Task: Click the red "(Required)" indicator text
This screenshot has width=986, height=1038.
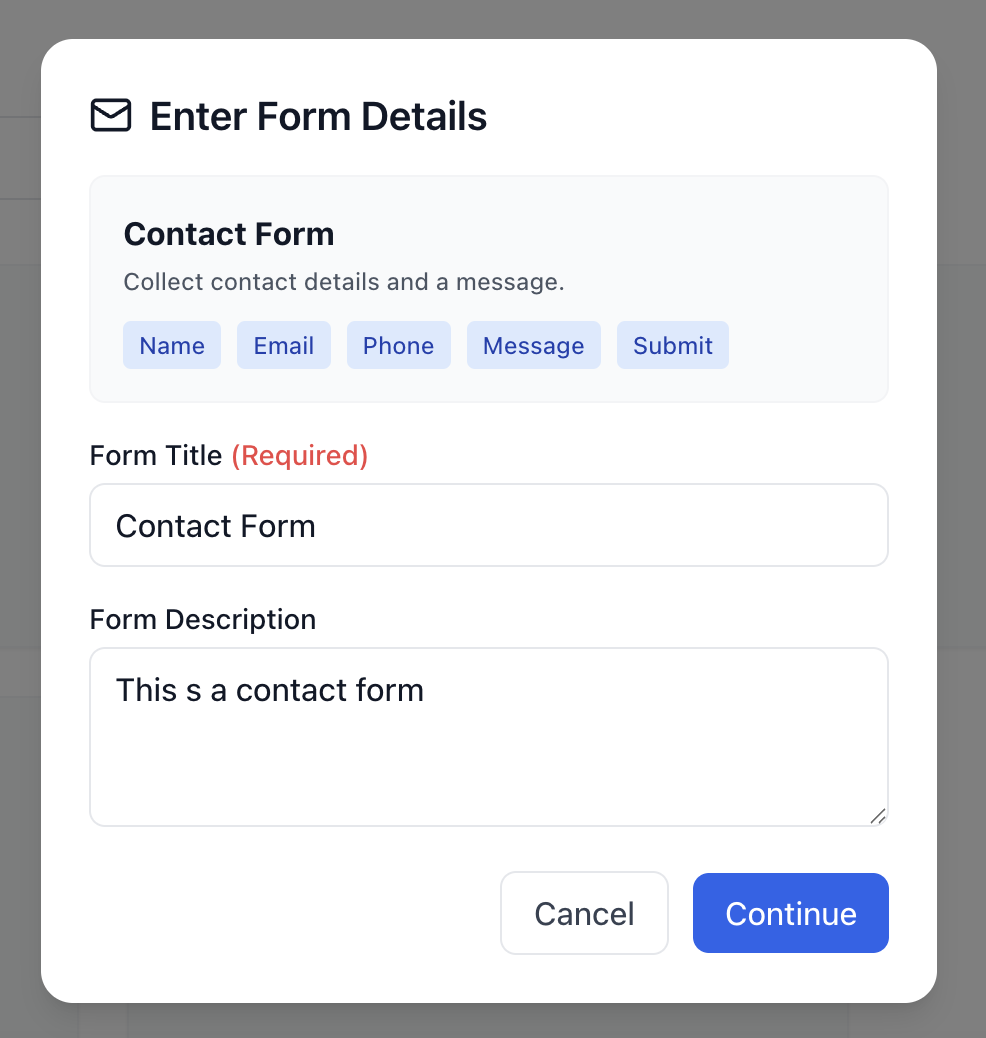Action: [x=300, y=456]
